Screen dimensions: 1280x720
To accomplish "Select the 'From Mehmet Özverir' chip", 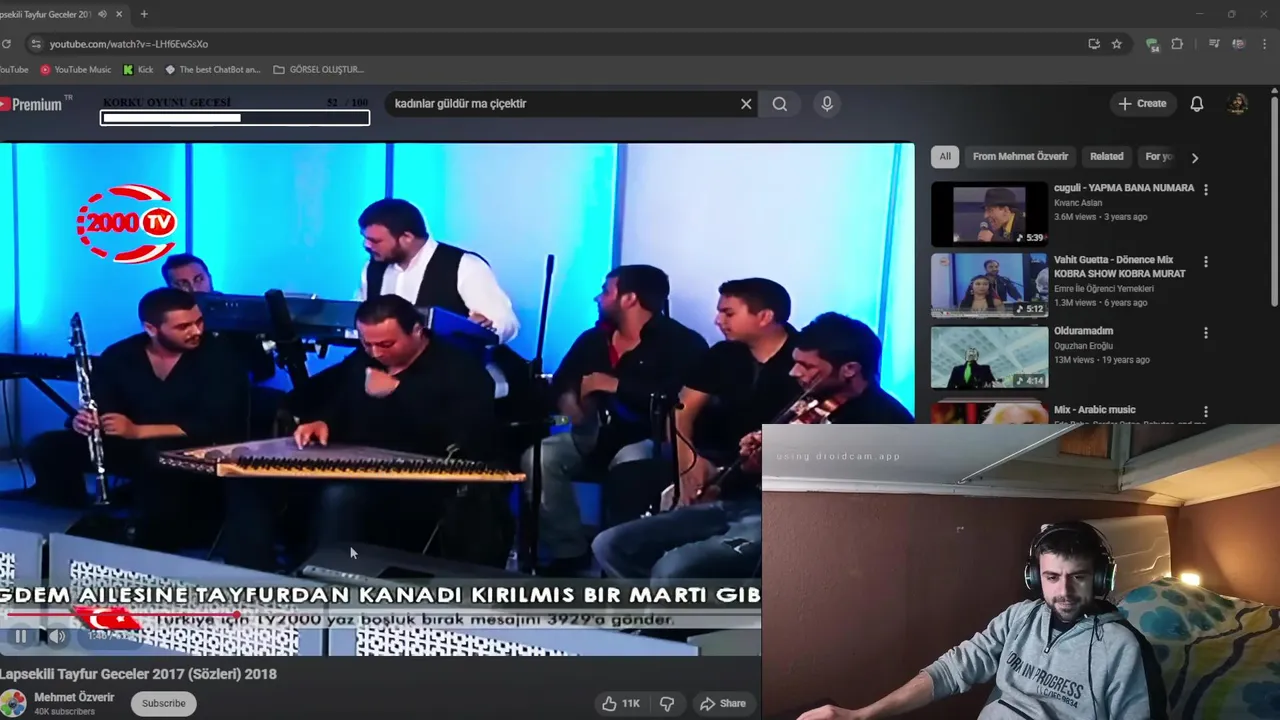I will click(x=1020, y=157).
